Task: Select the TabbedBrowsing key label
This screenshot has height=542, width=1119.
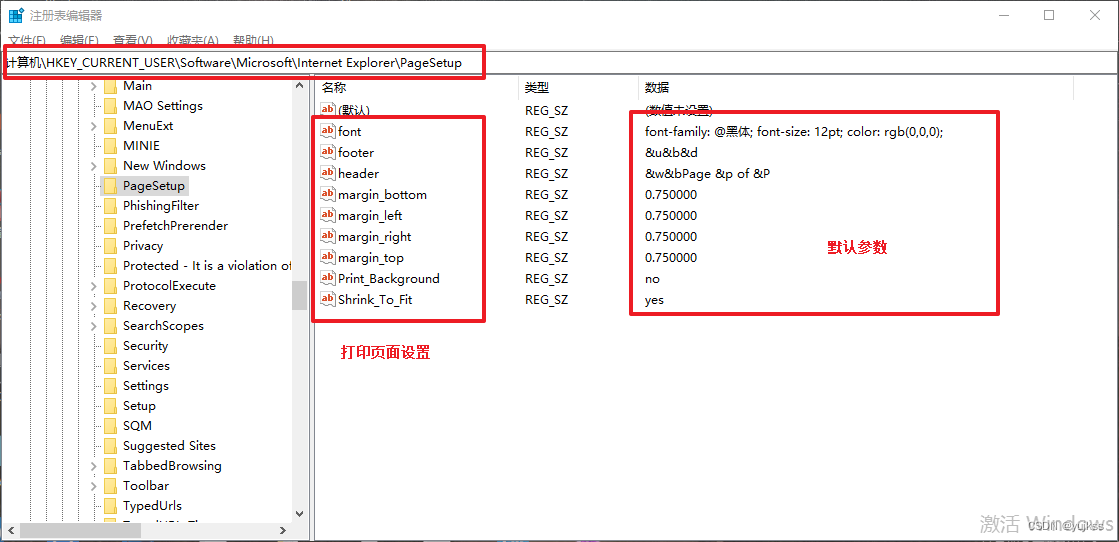Action: tap(172, 466)
